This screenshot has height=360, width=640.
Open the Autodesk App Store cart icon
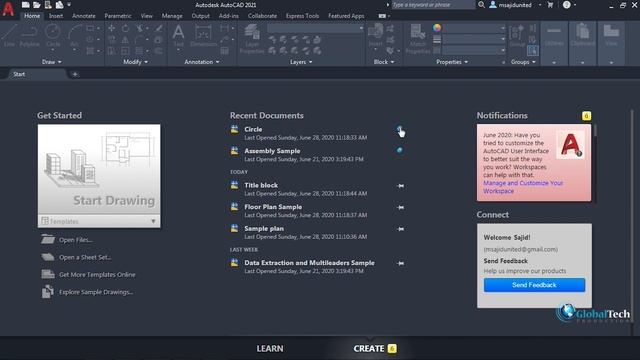click(550, 5)
